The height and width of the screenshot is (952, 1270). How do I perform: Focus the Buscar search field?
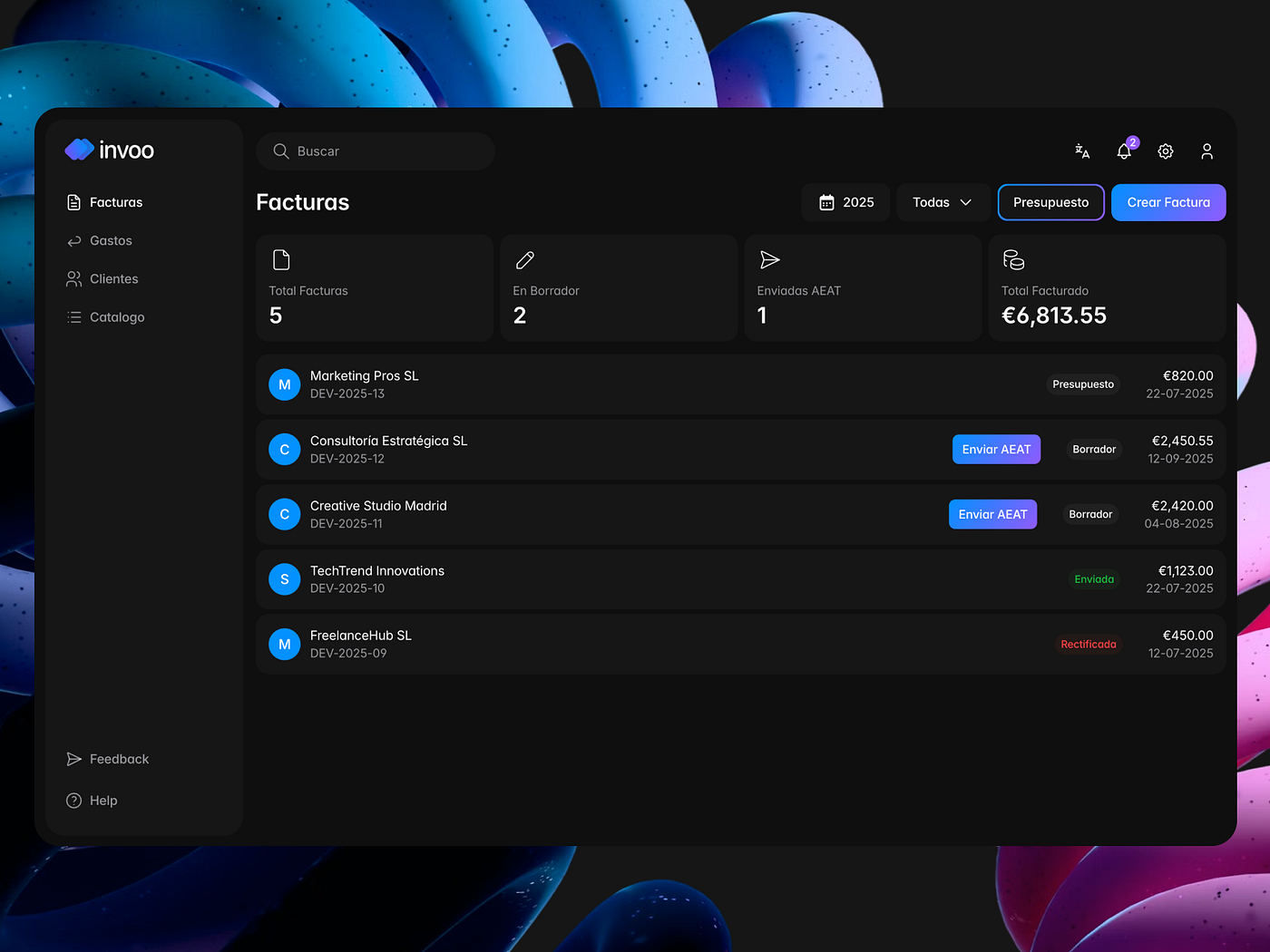(376, 151)
